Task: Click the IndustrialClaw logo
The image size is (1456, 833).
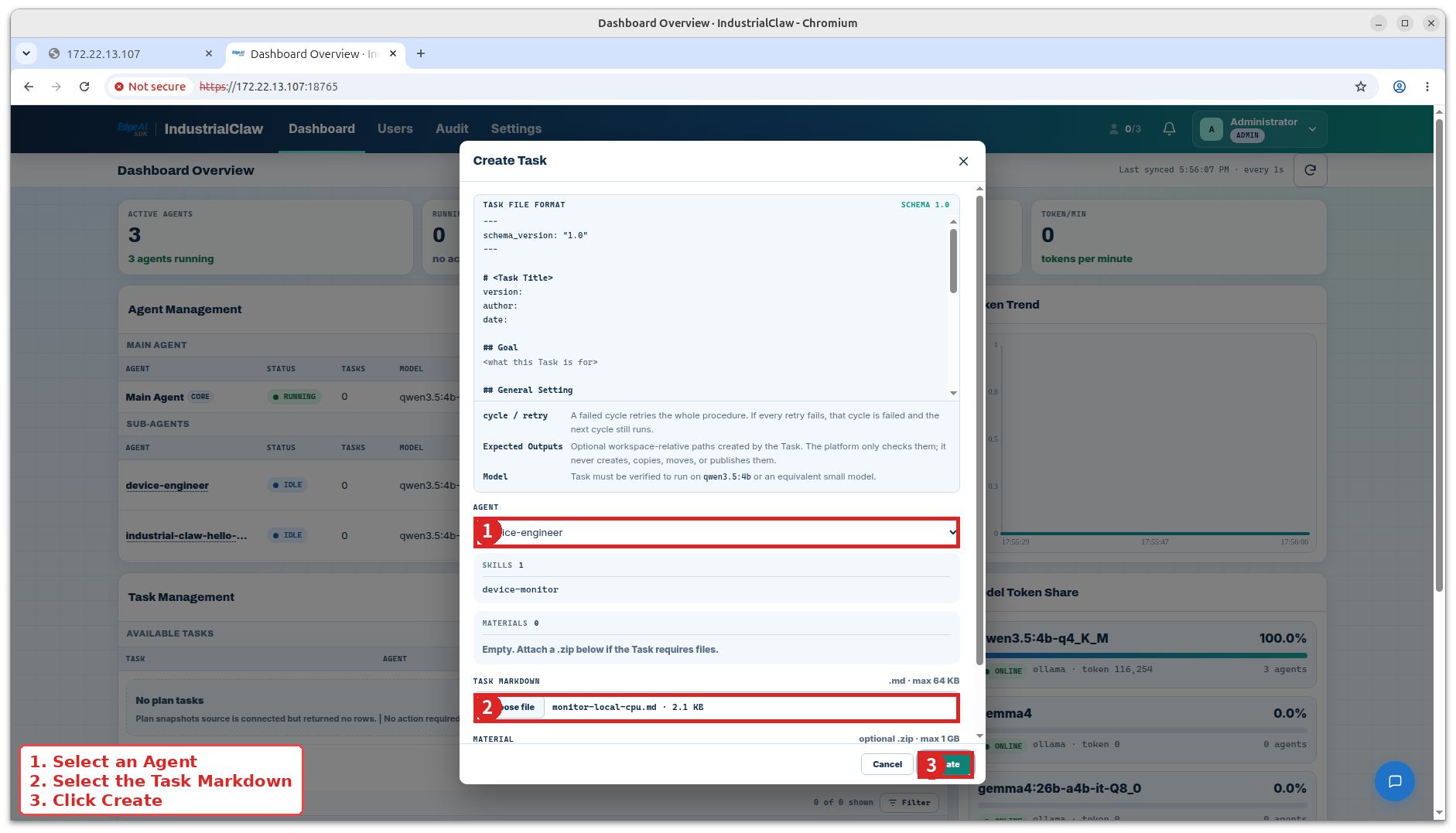Action: (190, 129)
